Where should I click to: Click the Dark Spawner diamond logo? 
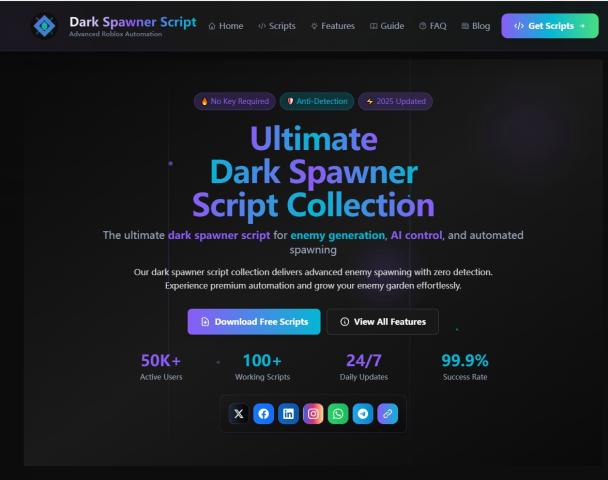click(44, 26)
